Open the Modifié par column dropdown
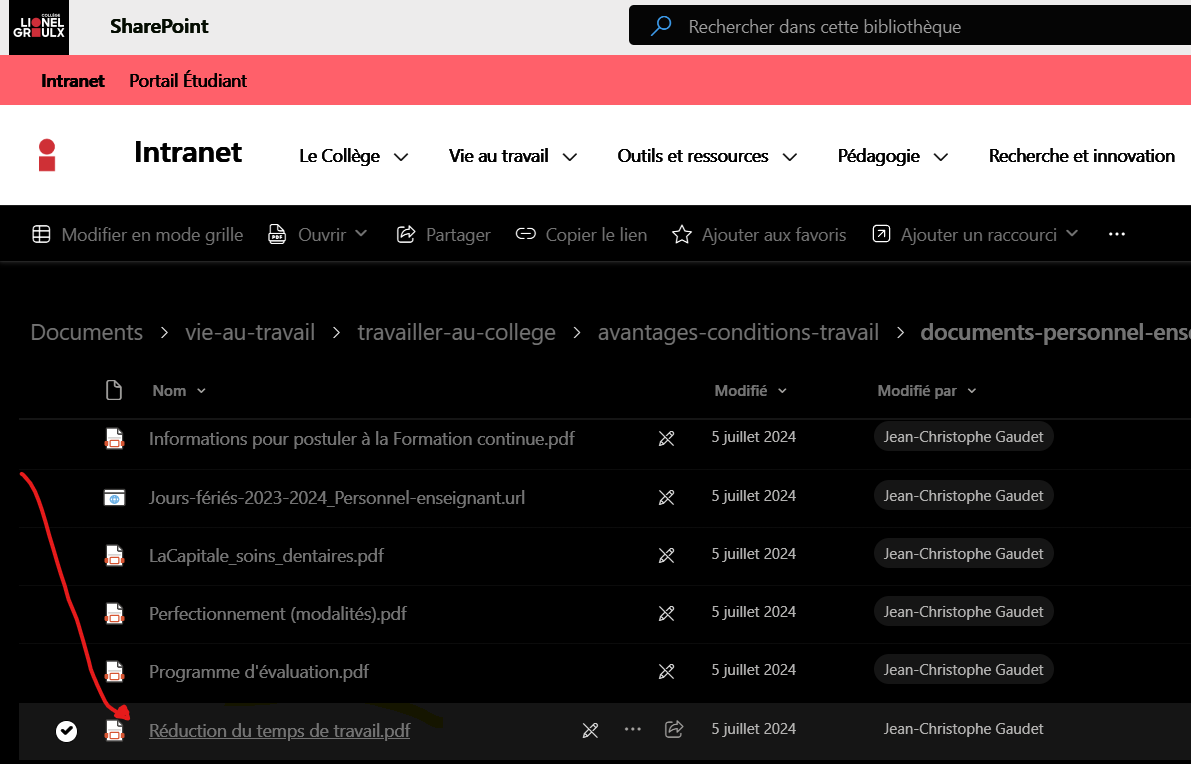The height and width of the screenshot is (764, 1191). coord(926,391)
